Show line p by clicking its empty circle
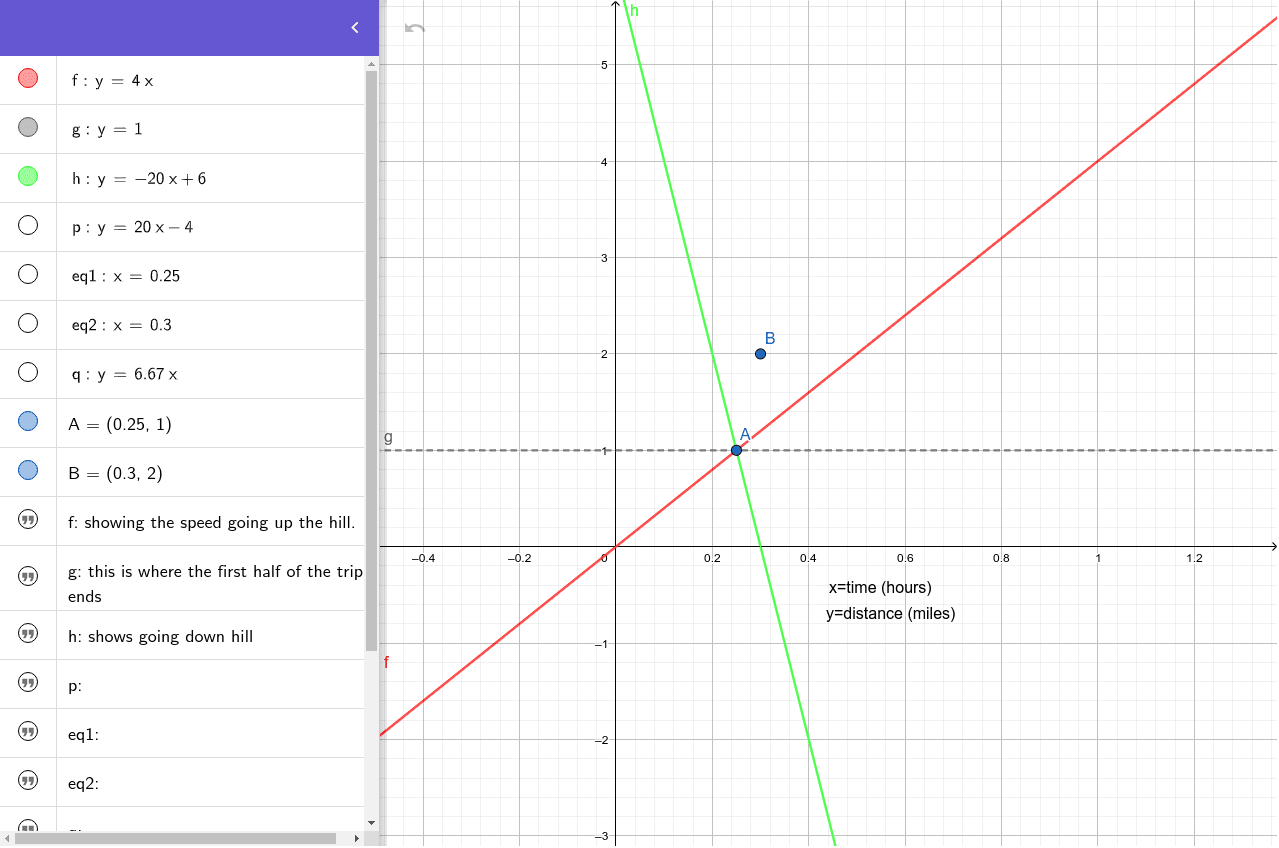The height and width of the screenshot is (848, 1279). tap(27, 224)
